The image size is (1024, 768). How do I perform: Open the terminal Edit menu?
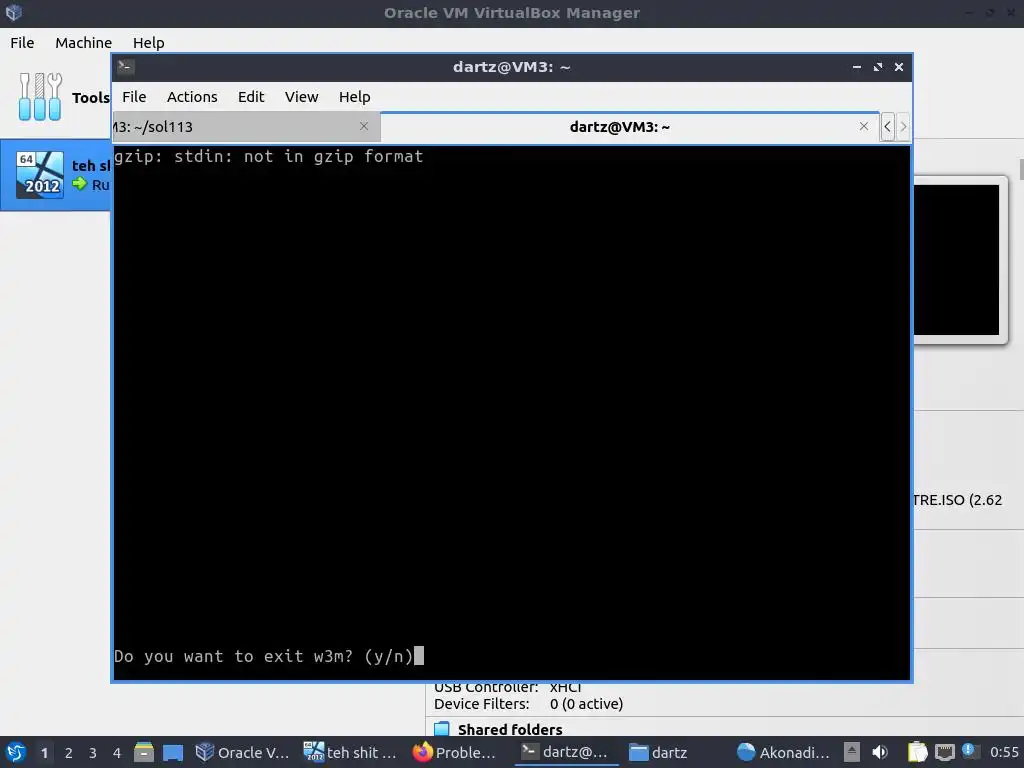[x=251, y=97]
